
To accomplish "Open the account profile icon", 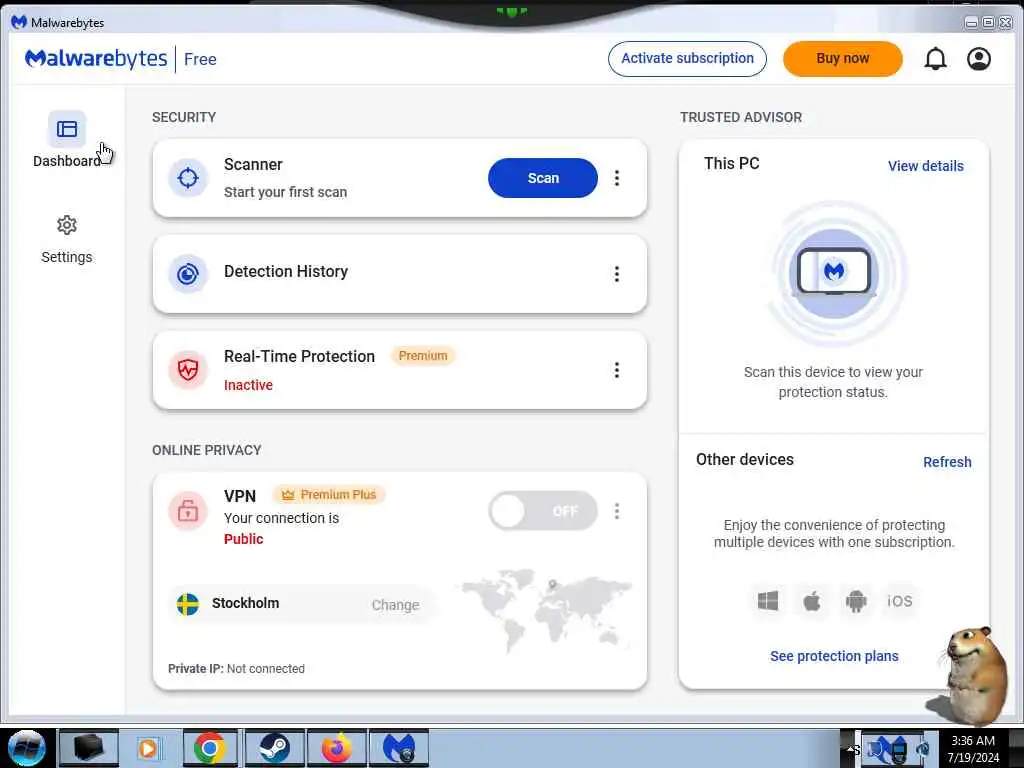I will pyautogui.click(x=978, y=59).
